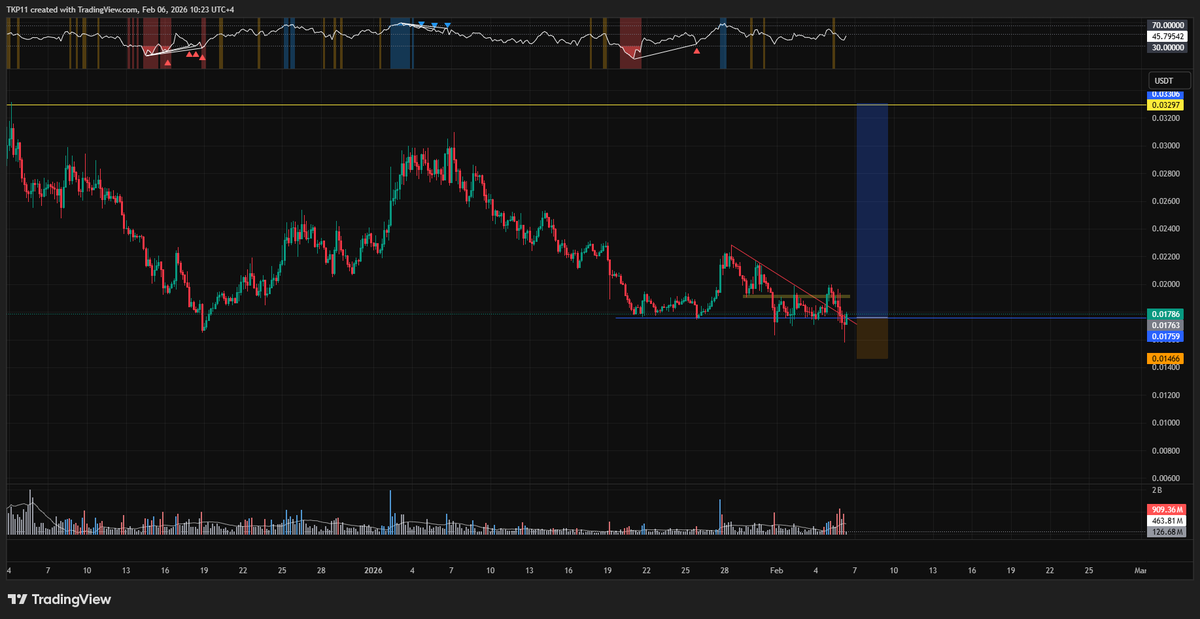This screenshot has height=619, width=1200.
Task: Click the 0.02800 price axis label
Action: [x=1166, y=173]
